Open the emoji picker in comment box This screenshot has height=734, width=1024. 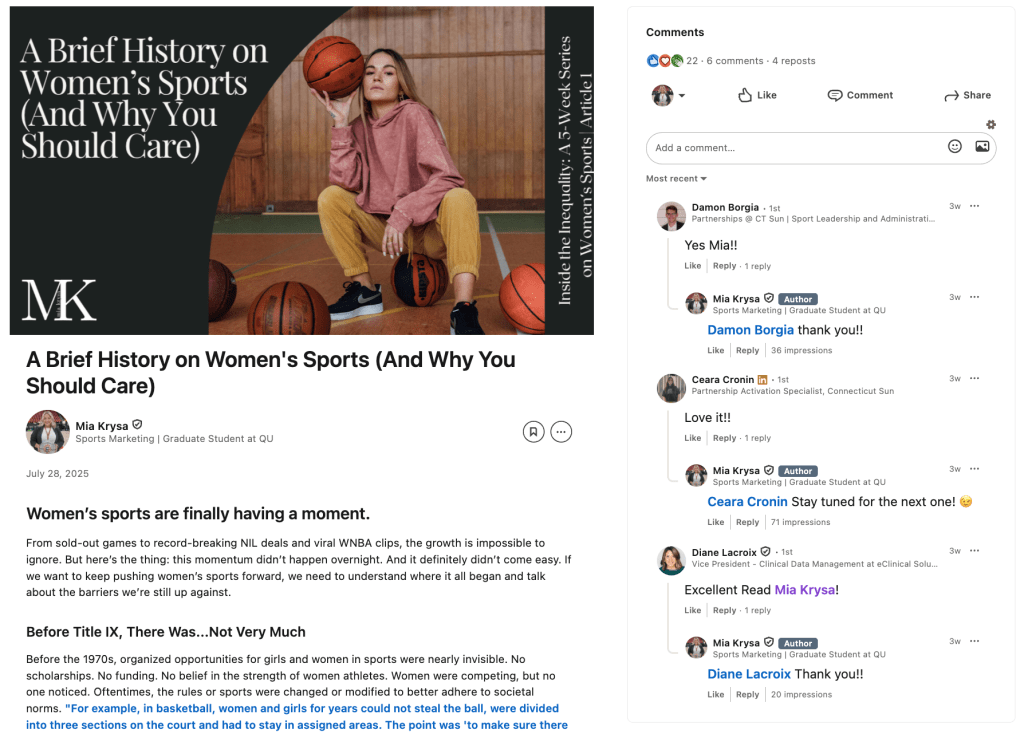[x=955, y=147]
